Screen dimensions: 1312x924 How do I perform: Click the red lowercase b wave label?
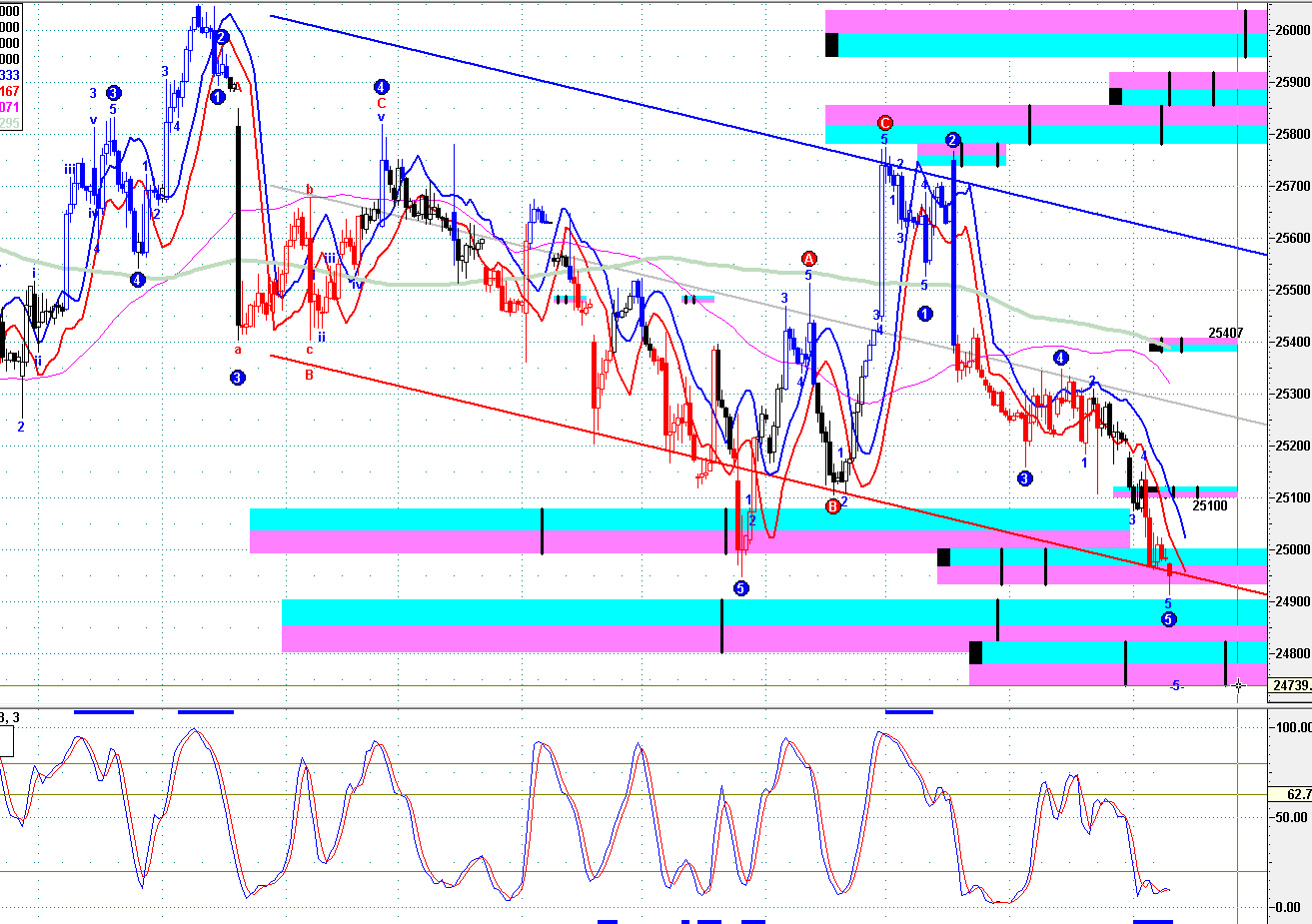(x=309, y=189)
